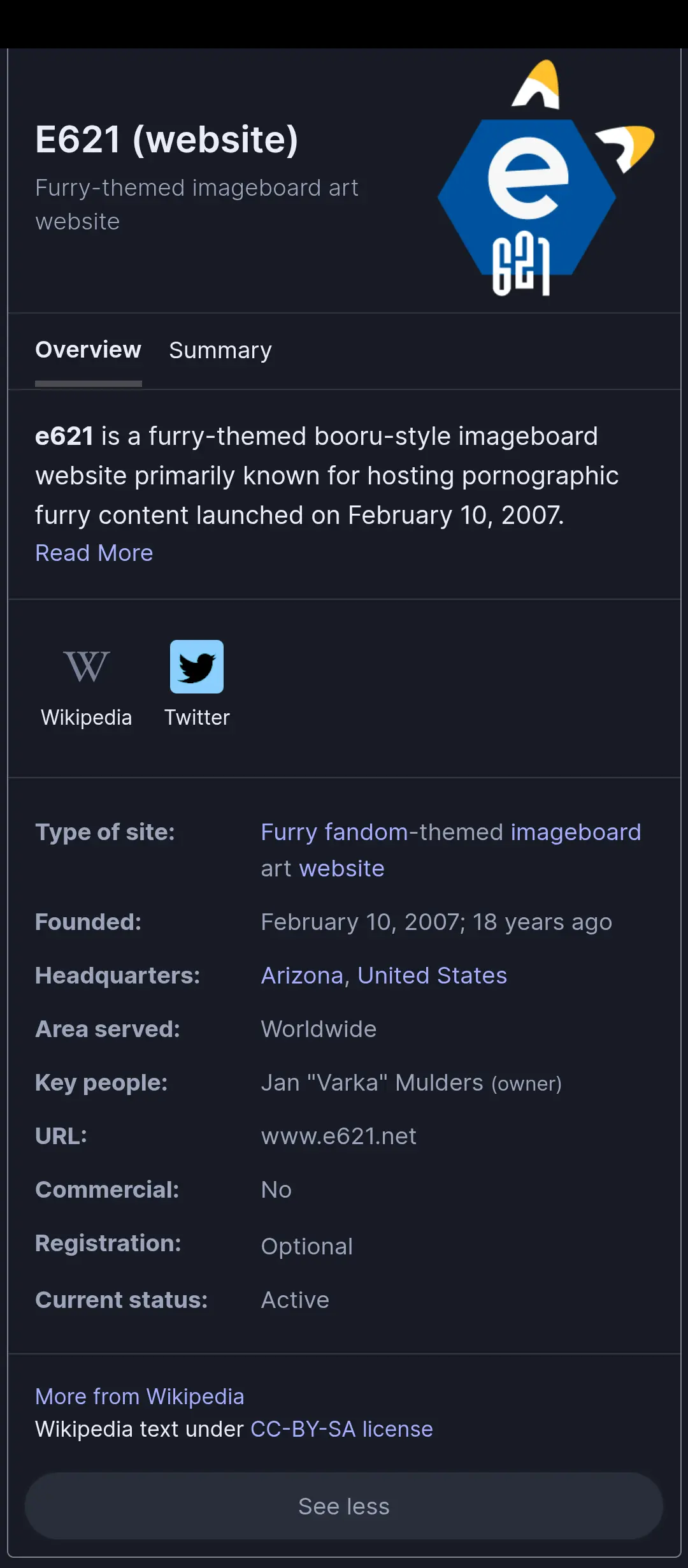Open the imageboard link
Viewport: 688px width, 1568px height.
coord(576,832)
